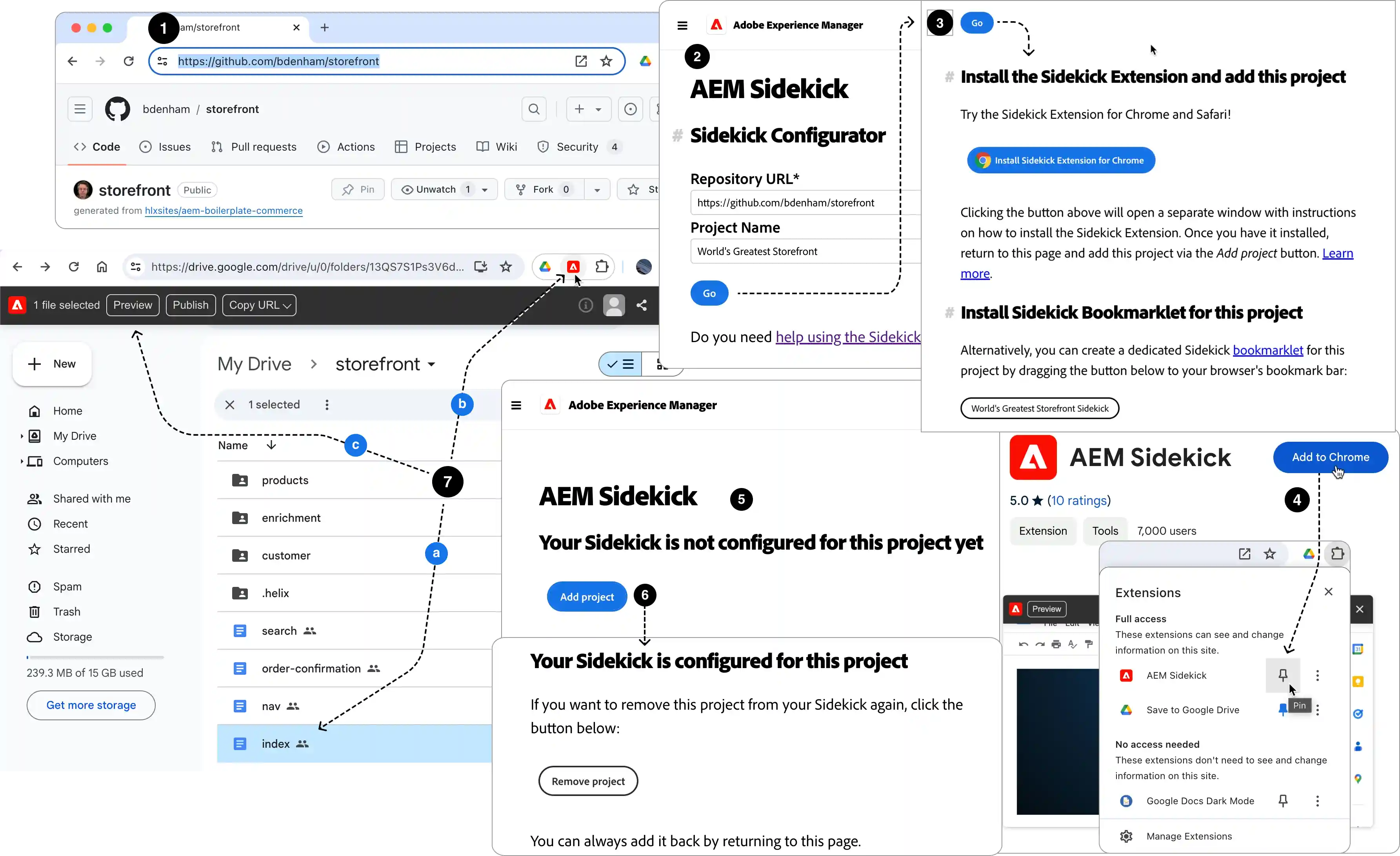Click the Publish button in Sidekick toolbar

190,305
